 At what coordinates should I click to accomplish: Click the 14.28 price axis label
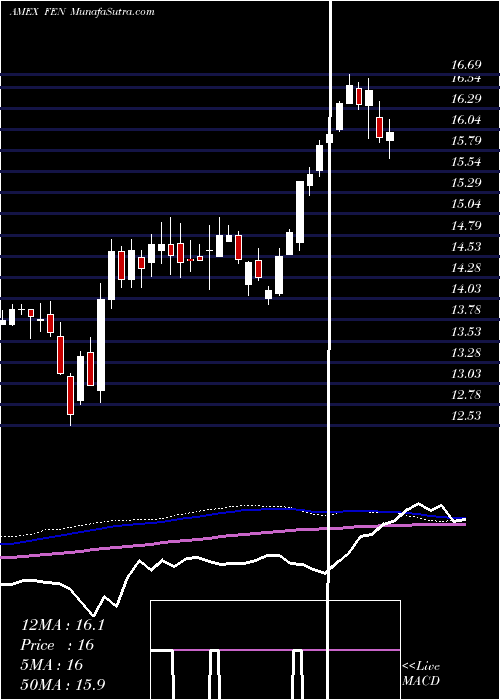click(x=466, y=268)
